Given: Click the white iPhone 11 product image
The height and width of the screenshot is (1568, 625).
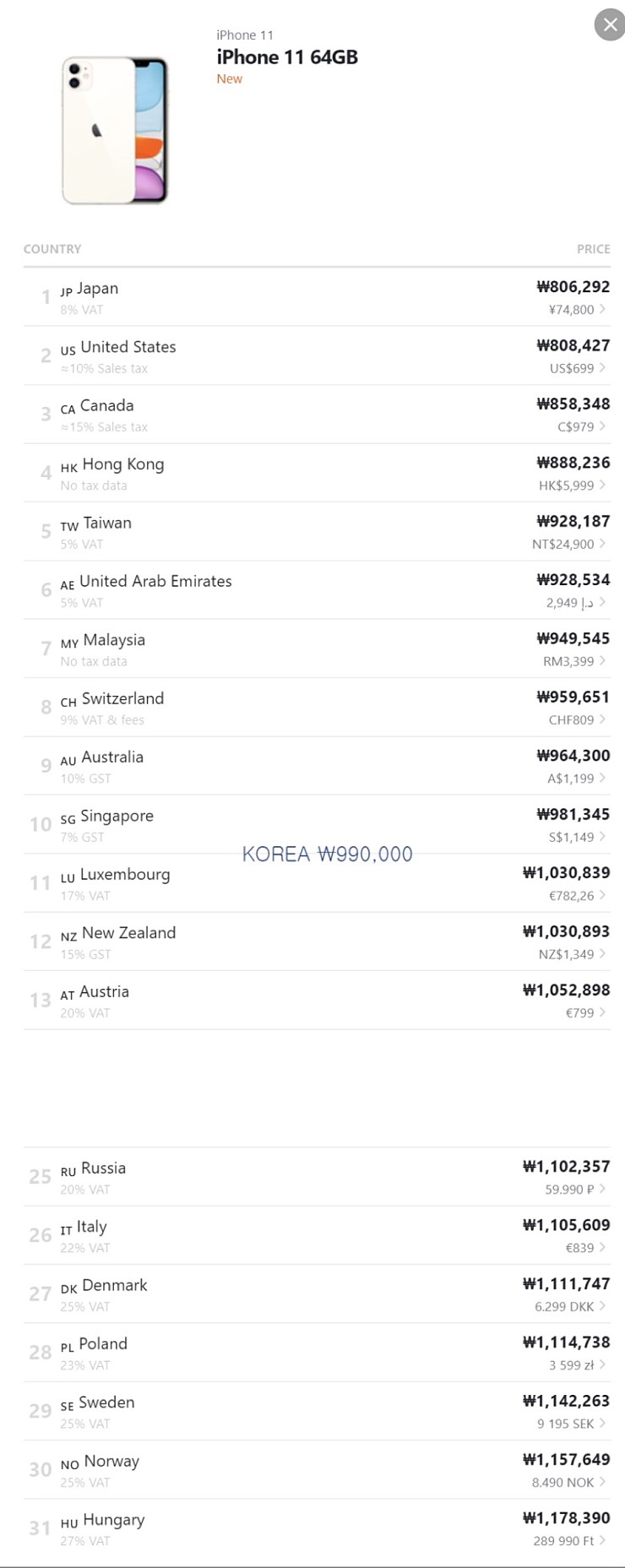Looking at the screenshot, I should coord(115,130).
